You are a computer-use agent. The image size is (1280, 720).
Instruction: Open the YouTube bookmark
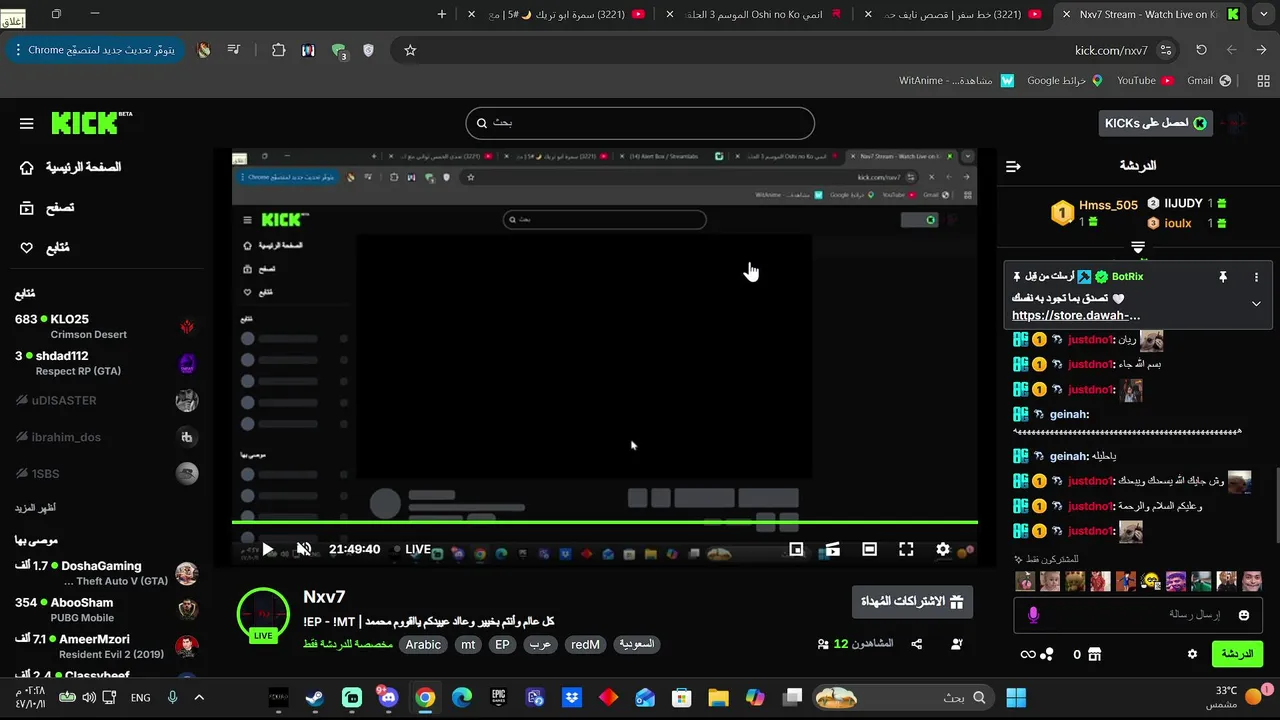(x=1143, y=80)
